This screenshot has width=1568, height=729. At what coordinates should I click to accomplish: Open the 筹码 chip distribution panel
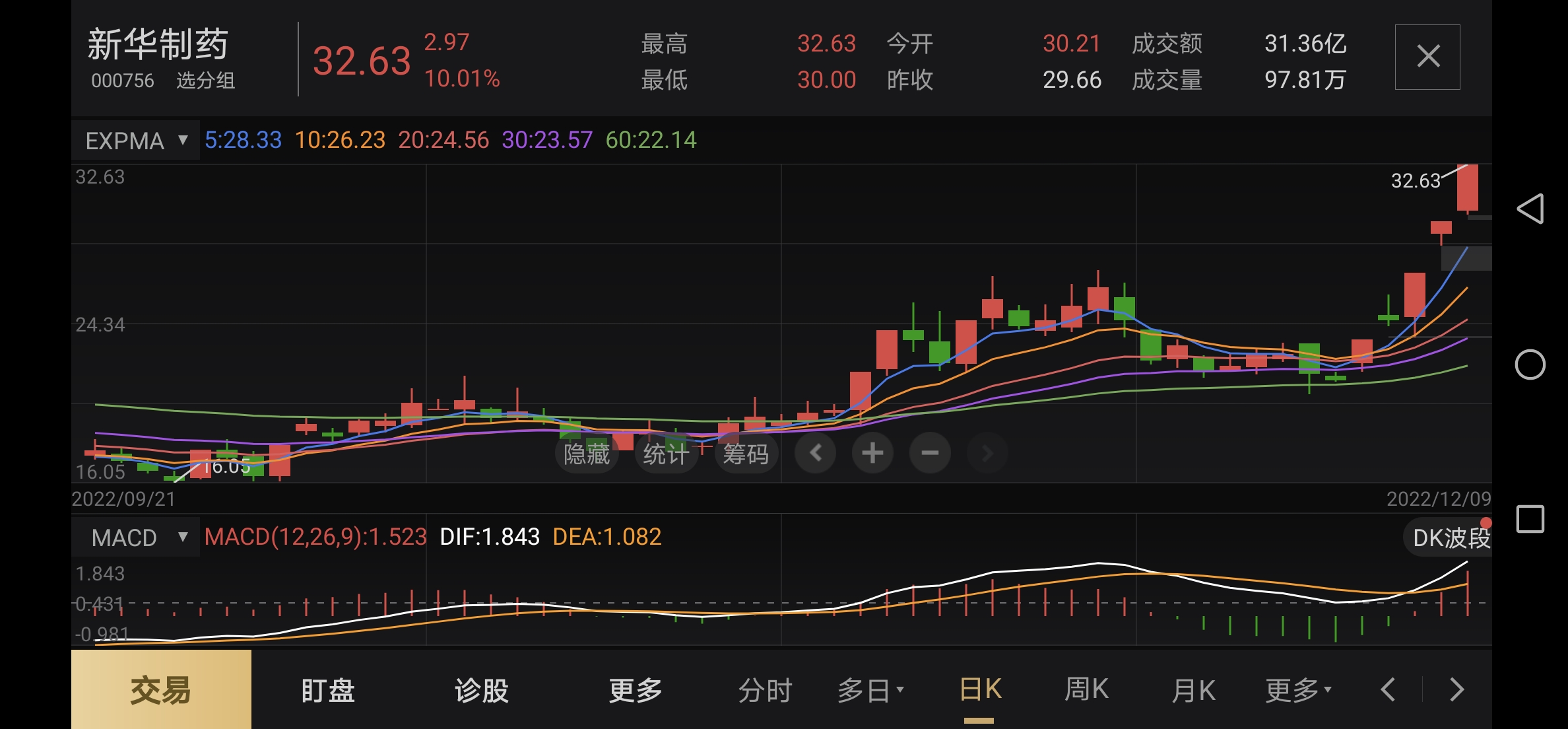pos(744,453)
